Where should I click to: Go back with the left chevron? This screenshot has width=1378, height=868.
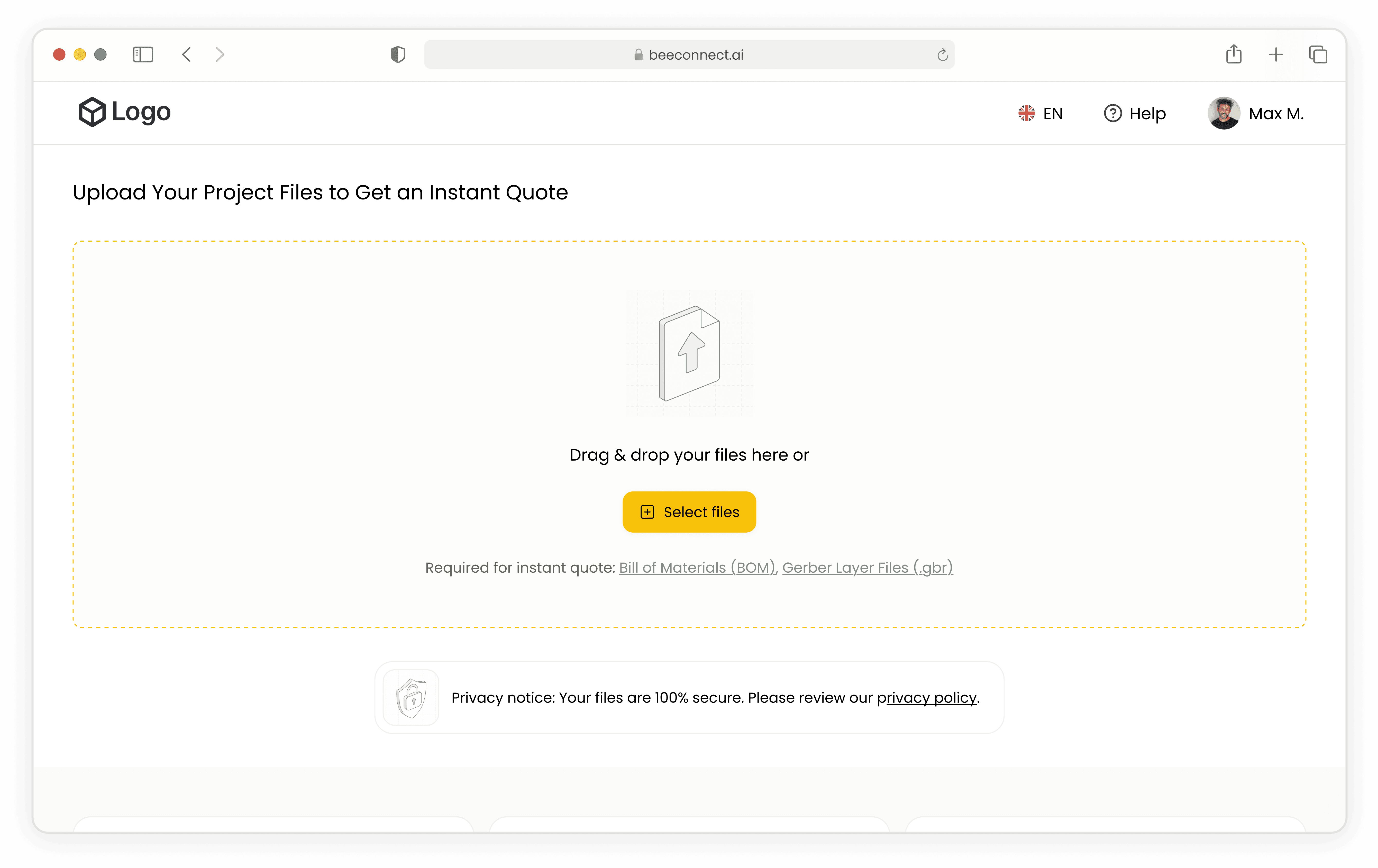tap(187, 54)
